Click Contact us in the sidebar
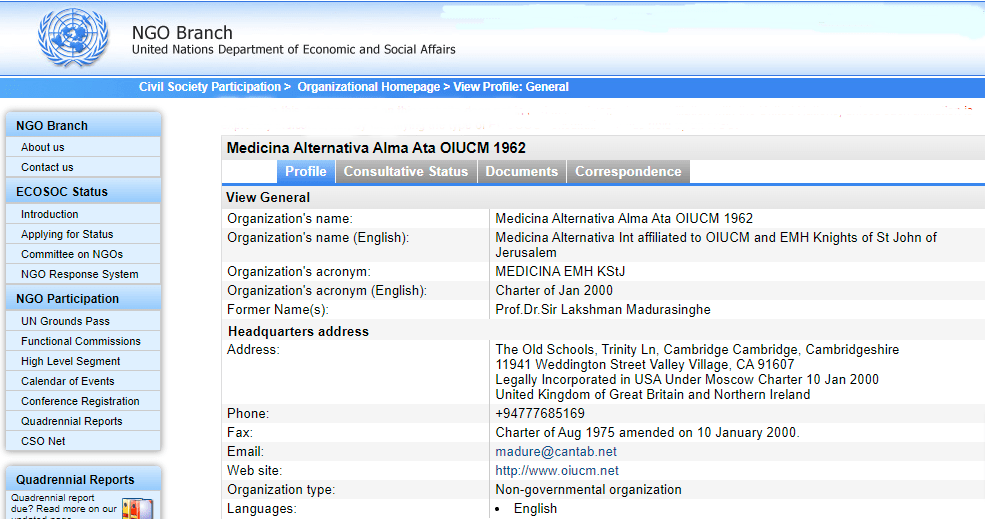The width and height of the screenshot is (985, 519). (x=47, y=167)
